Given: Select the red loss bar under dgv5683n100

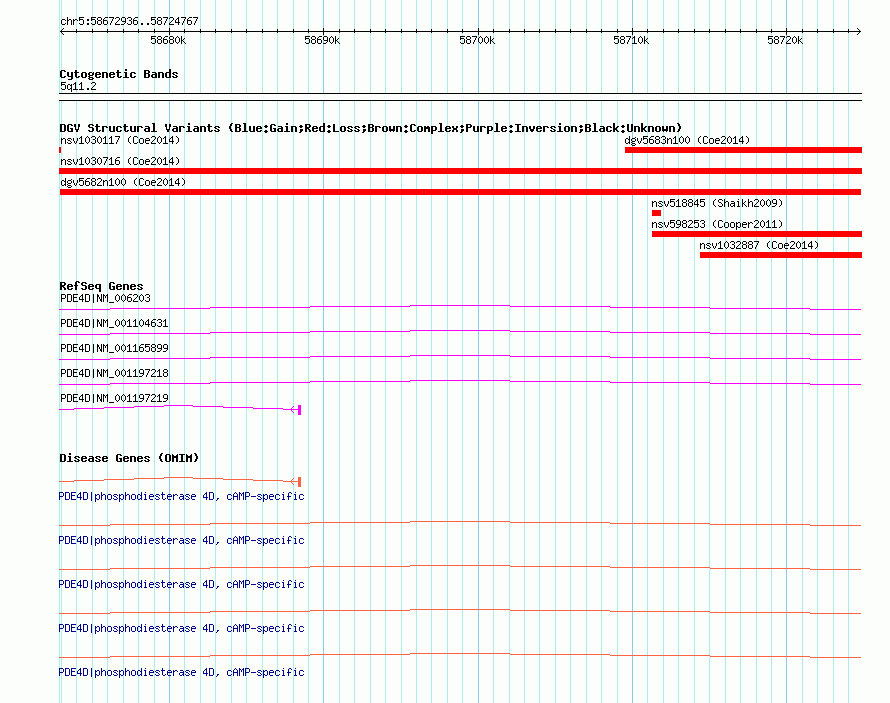Looking at the screenshot, I should click(x=744, y=150).
